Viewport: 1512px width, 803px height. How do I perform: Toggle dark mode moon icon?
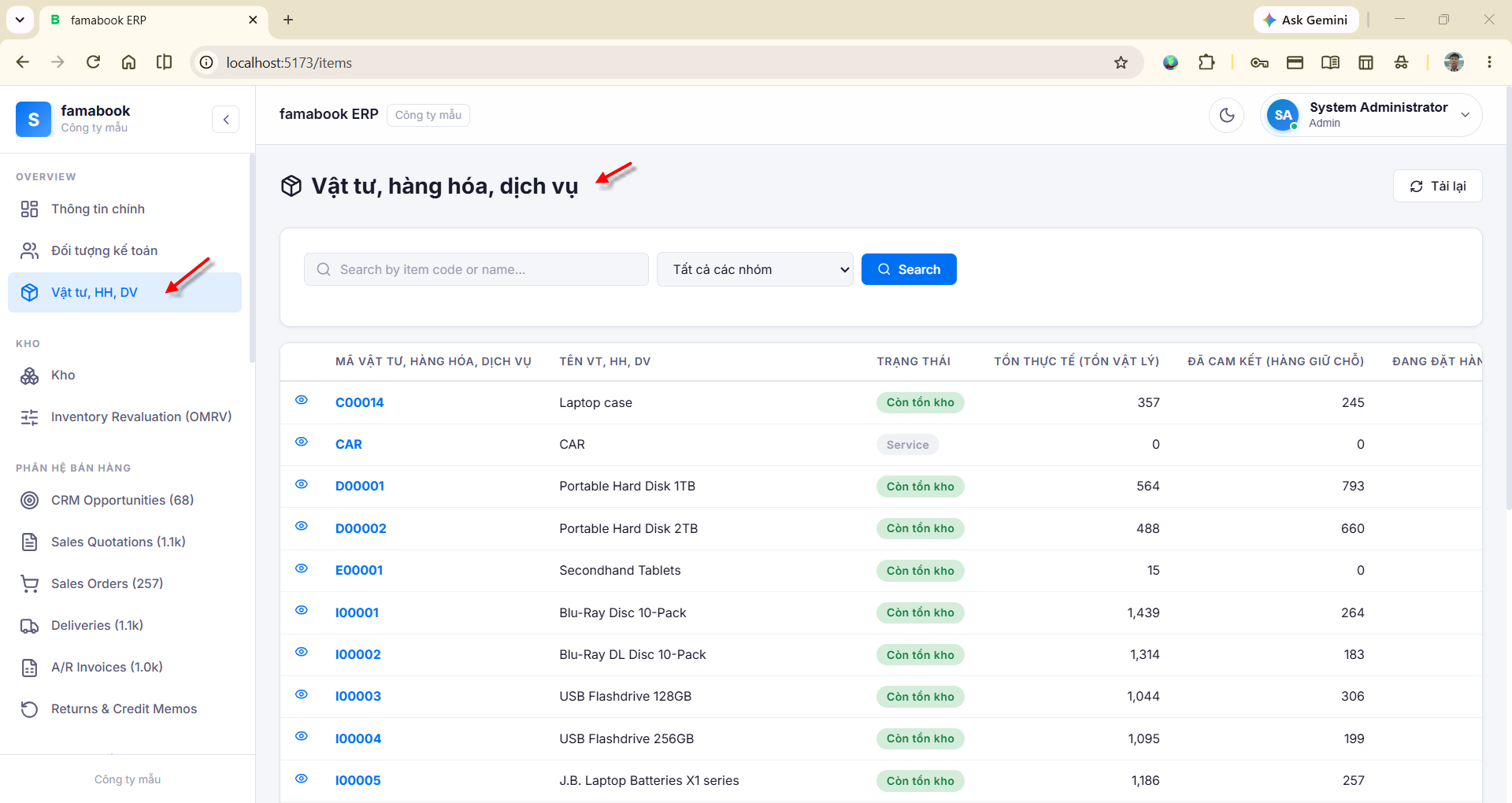[1226, 115]
